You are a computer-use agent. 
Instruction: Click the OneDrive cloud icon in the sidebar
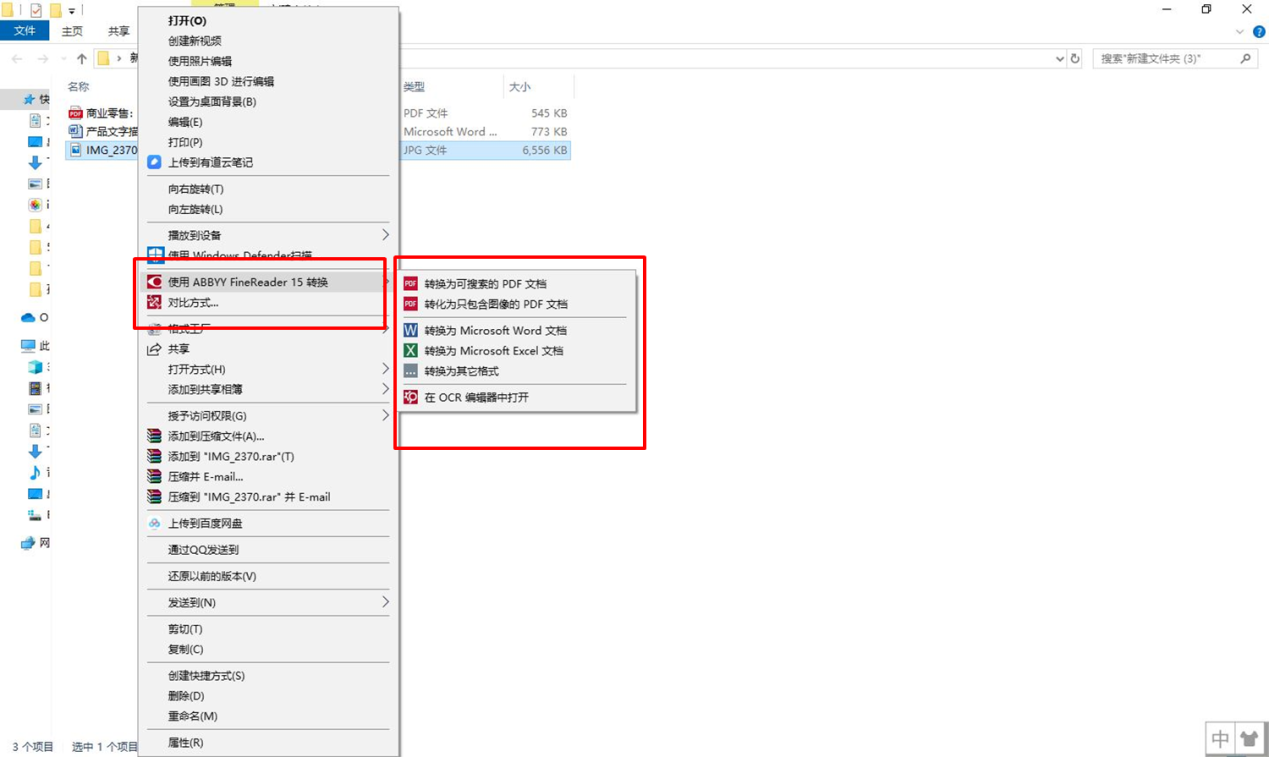click(28, 318)
